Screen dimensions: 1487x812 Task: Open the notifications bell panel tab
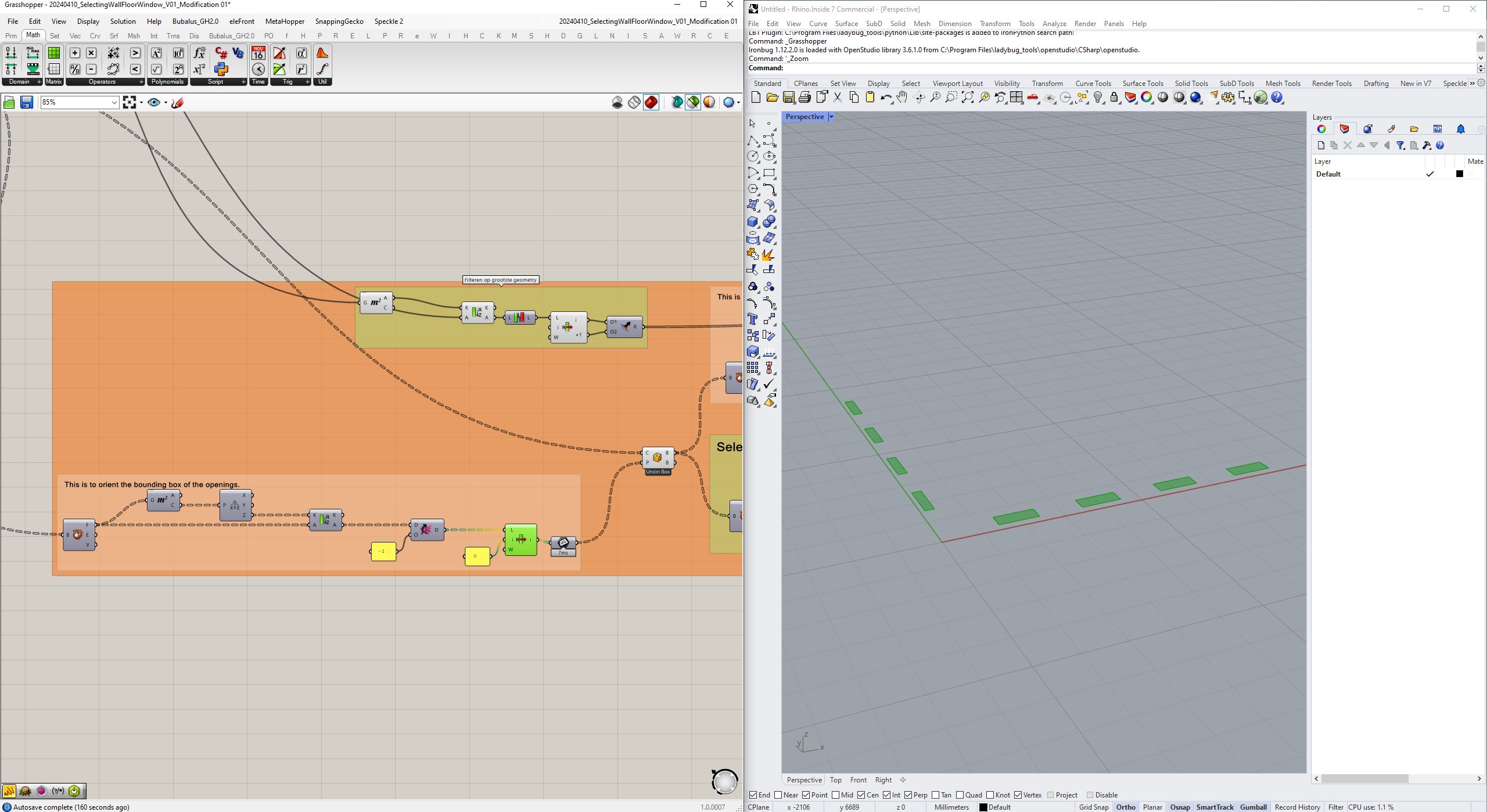pos(1461,129)
